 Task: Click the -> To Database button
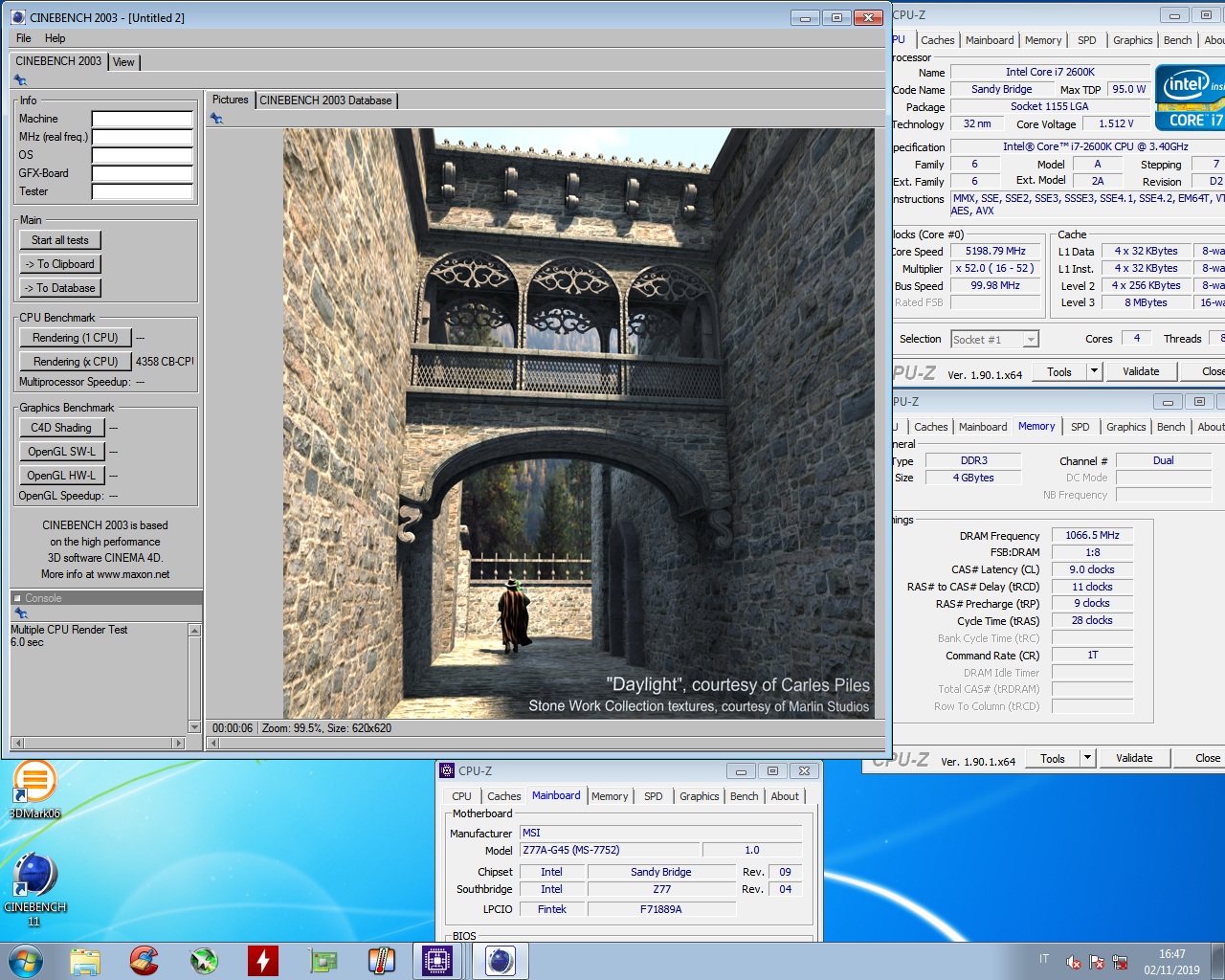click(x=60, y=288)
